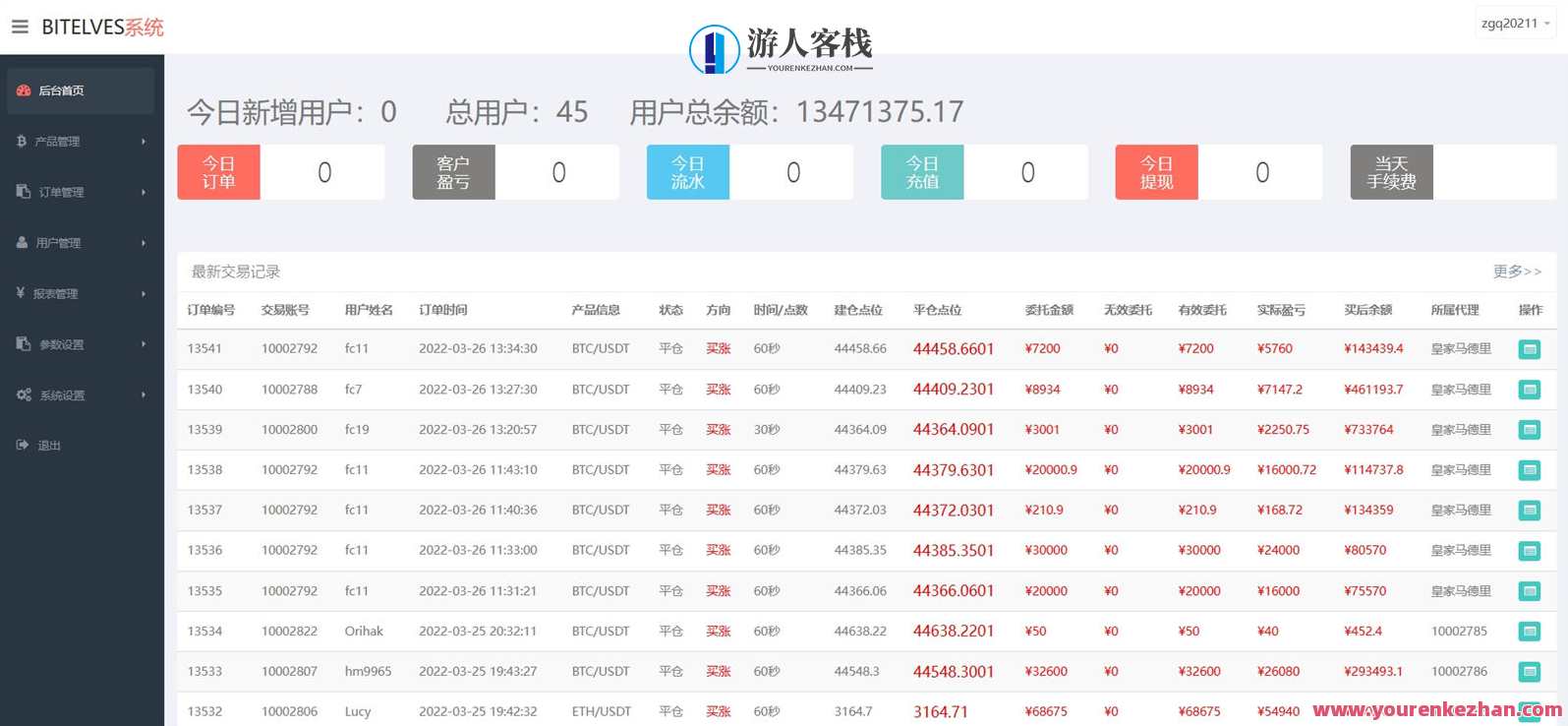1568x726 pixels.
Task: Click order time 2022-03-25 20:32:11
Action: pos(478,632)
